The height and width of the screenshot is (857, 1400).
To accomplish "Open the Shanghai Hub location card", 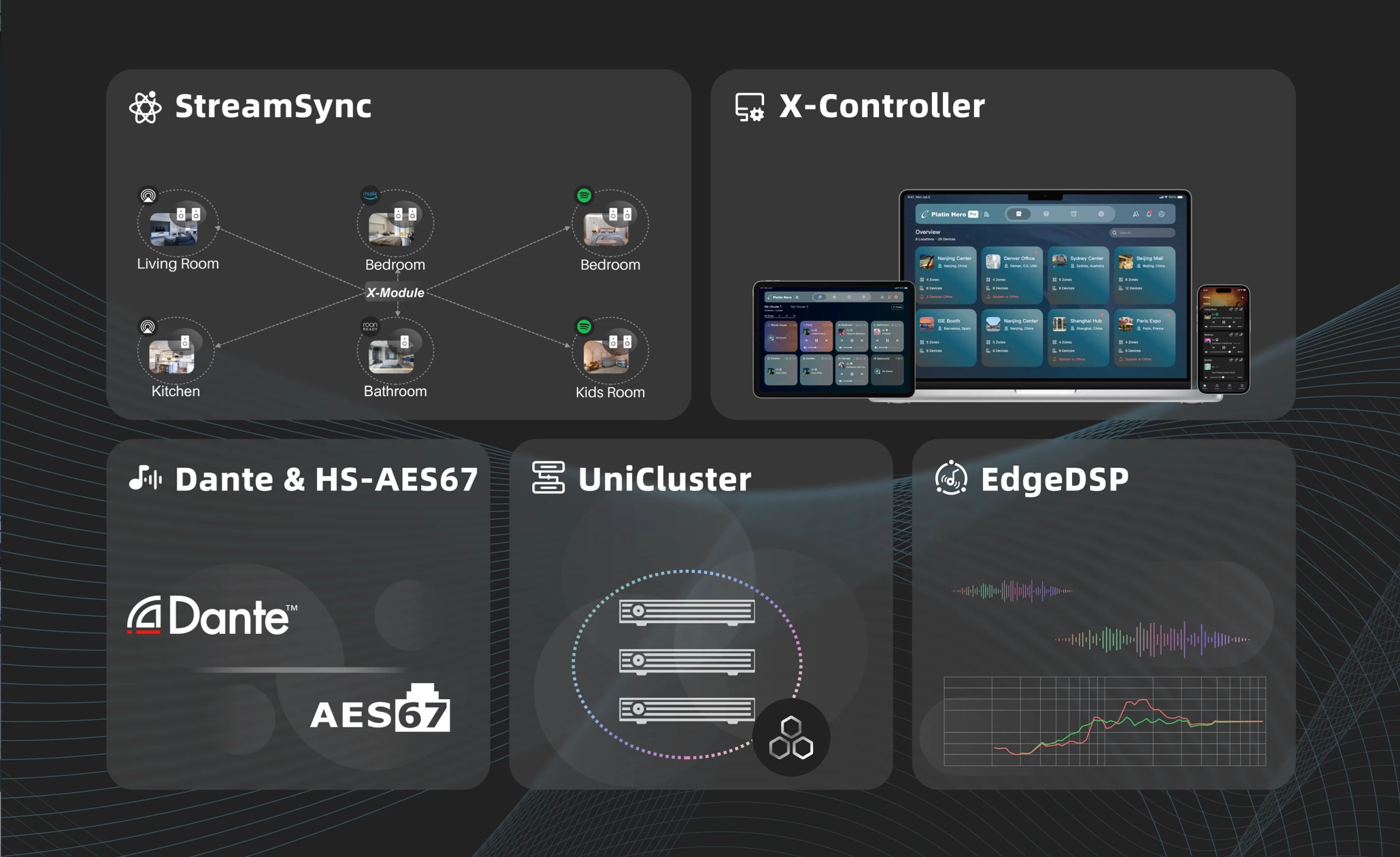I will (x=1078, y=339).
